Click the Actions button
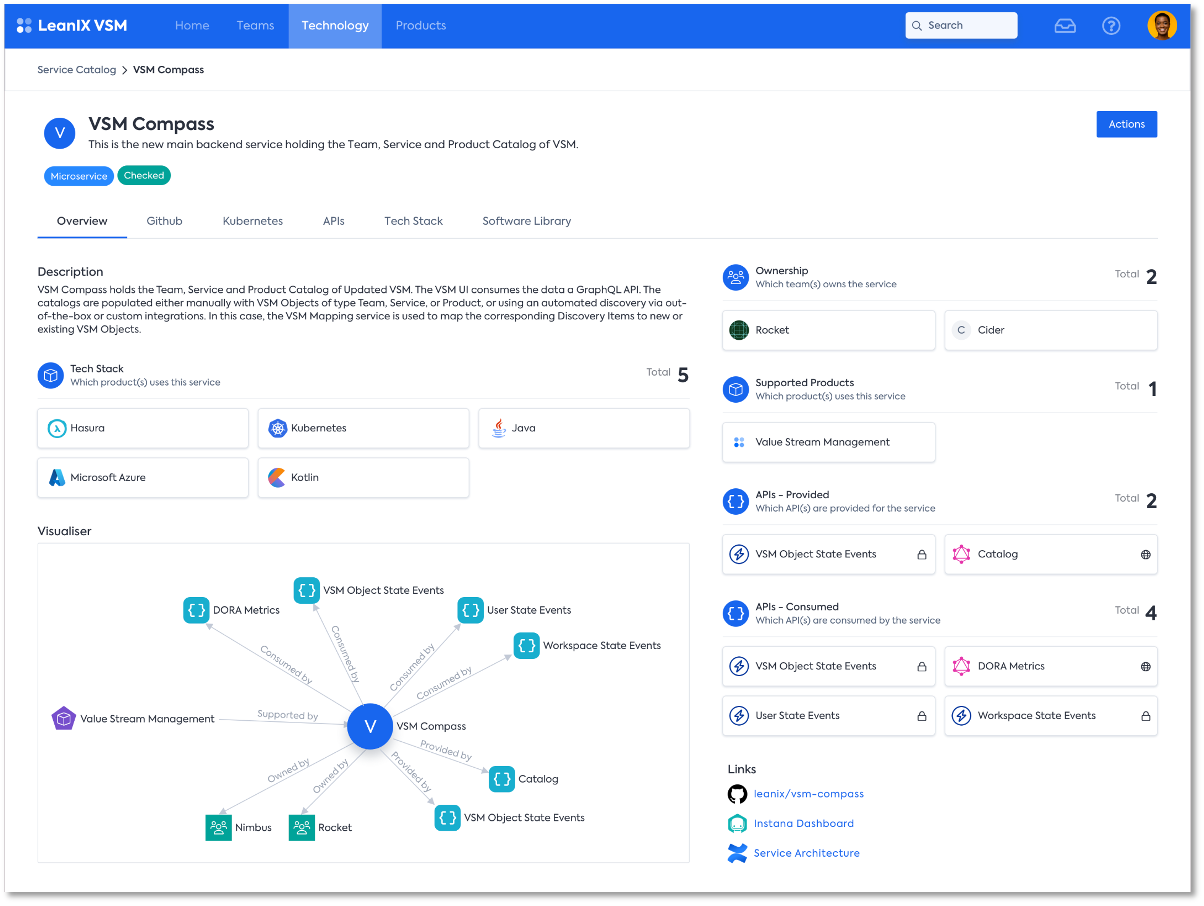 1127,124
